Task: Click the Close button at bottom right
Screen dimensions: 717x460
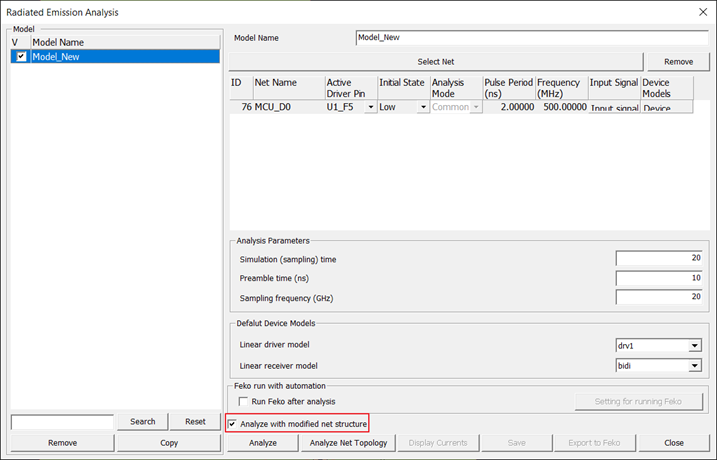Action: tap(673, 442)
